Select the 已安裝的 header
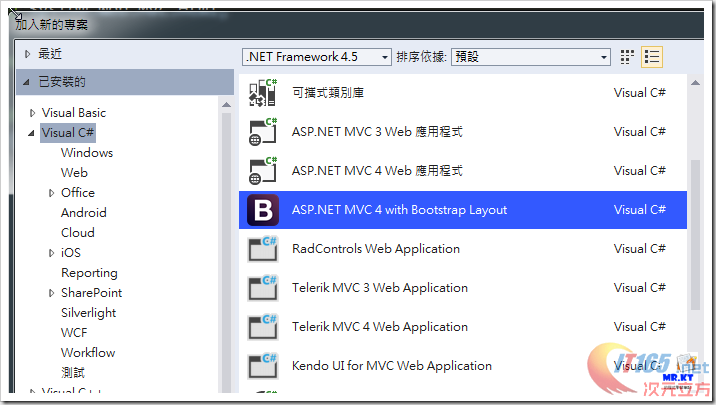Viewport: 716px width, 405px height. (x=125, y=82)
